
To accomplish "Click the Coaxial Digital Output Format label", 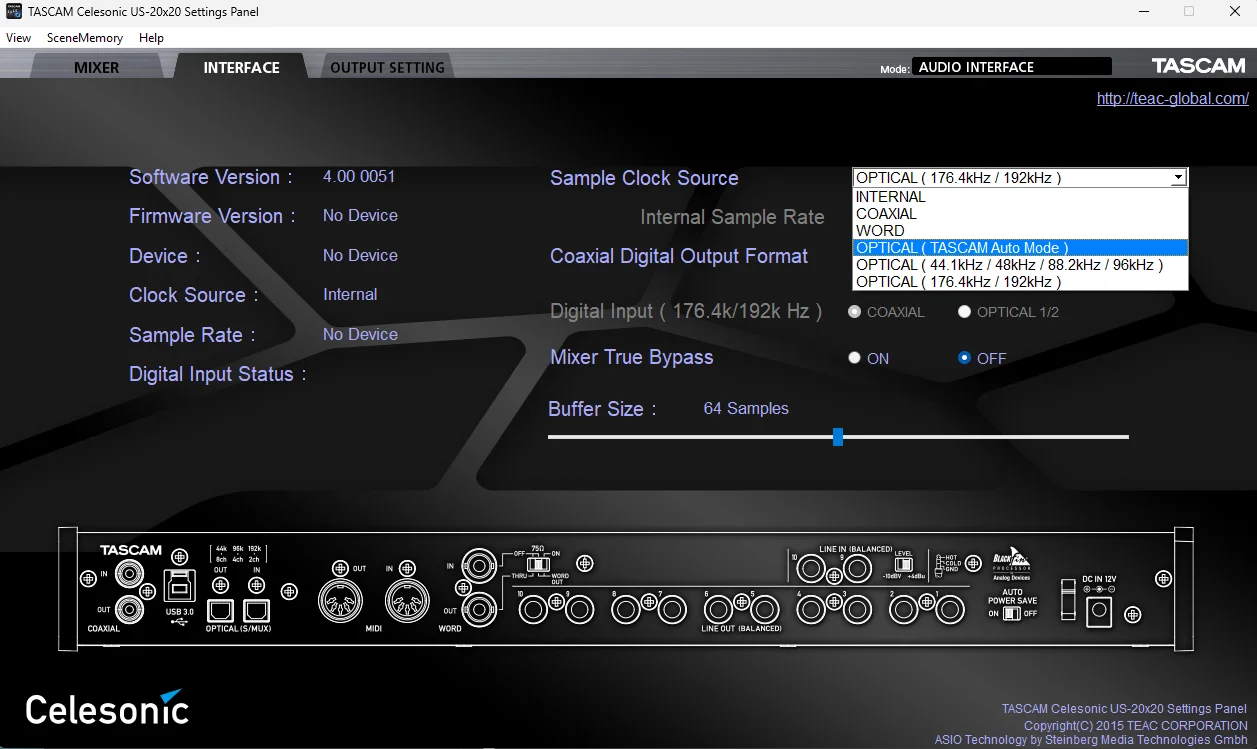I will pos(679,256).
